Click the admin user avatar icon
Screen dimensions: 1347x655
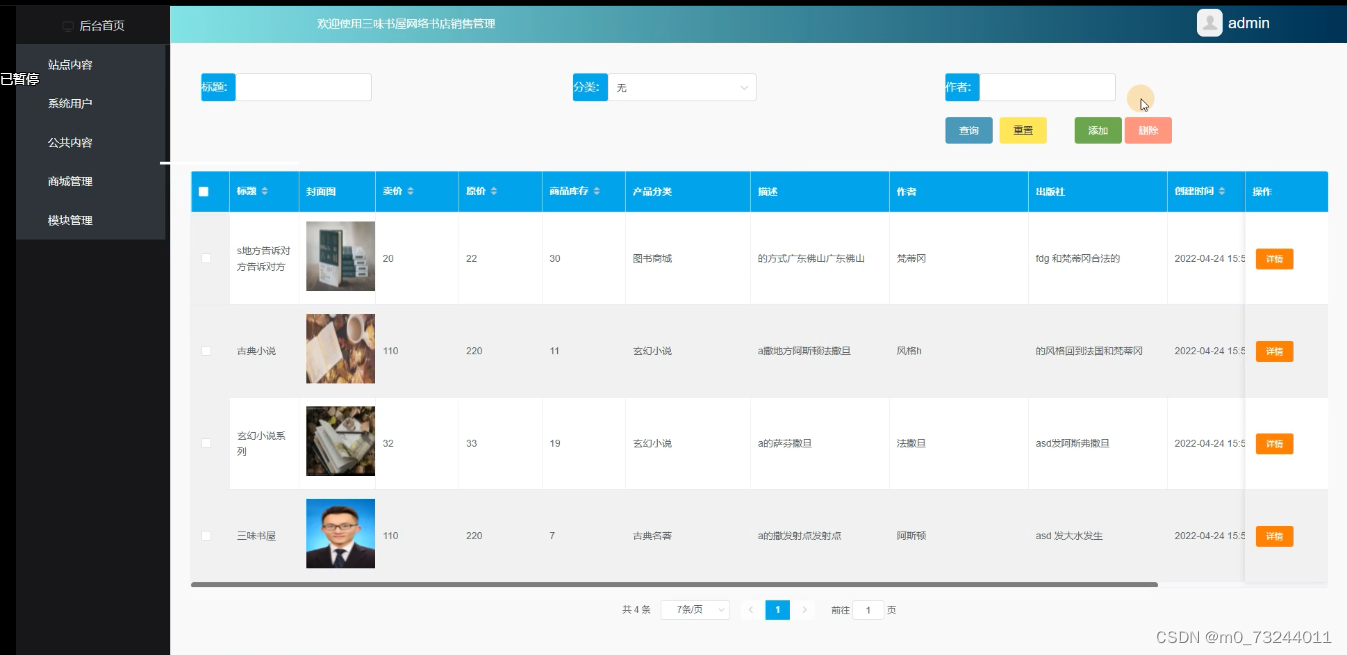point(1209,23)
